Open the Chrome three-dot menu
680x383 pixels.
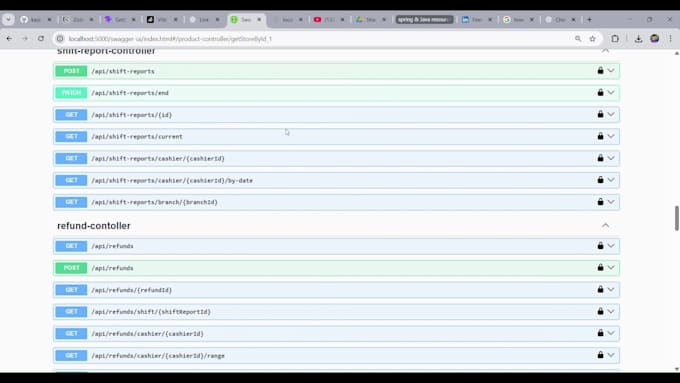pyautogui.click(x=671, y=39)
